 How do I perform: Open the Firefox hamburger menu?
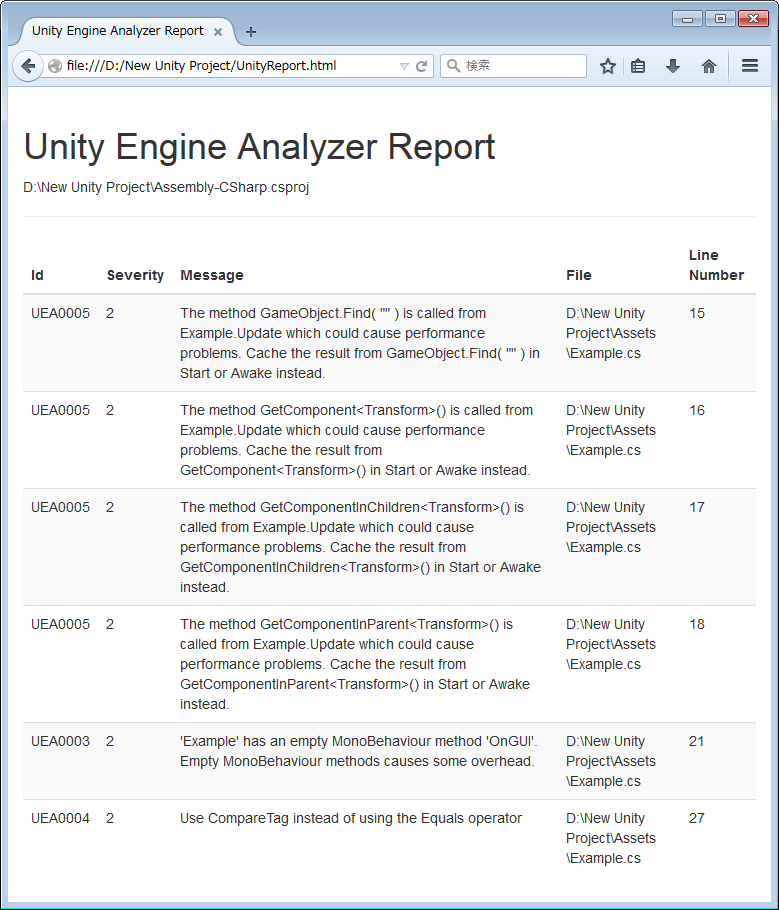[x=749, y=65]
